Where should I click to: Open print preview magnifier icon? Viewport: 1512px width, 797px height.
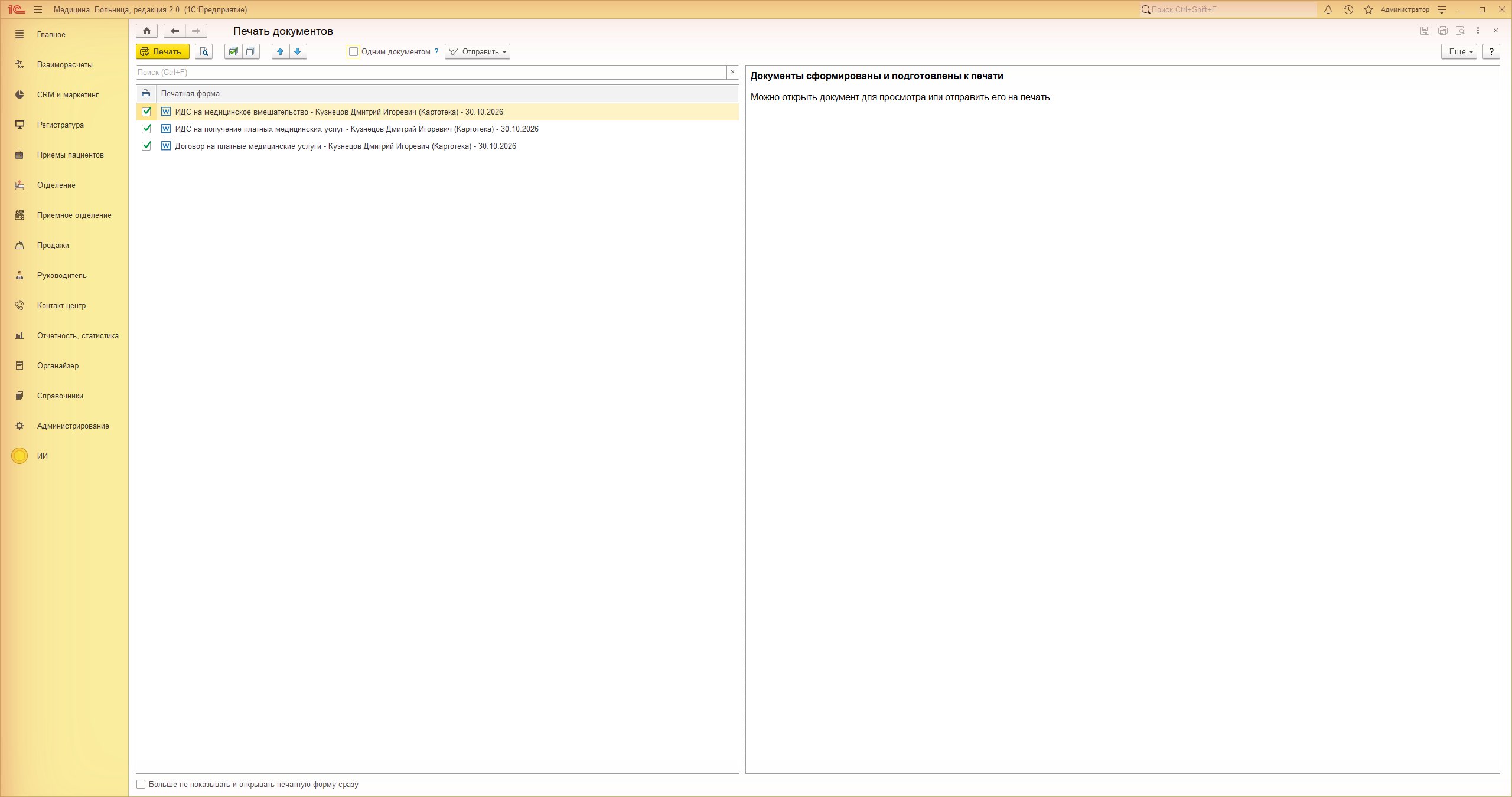(204, 51)
